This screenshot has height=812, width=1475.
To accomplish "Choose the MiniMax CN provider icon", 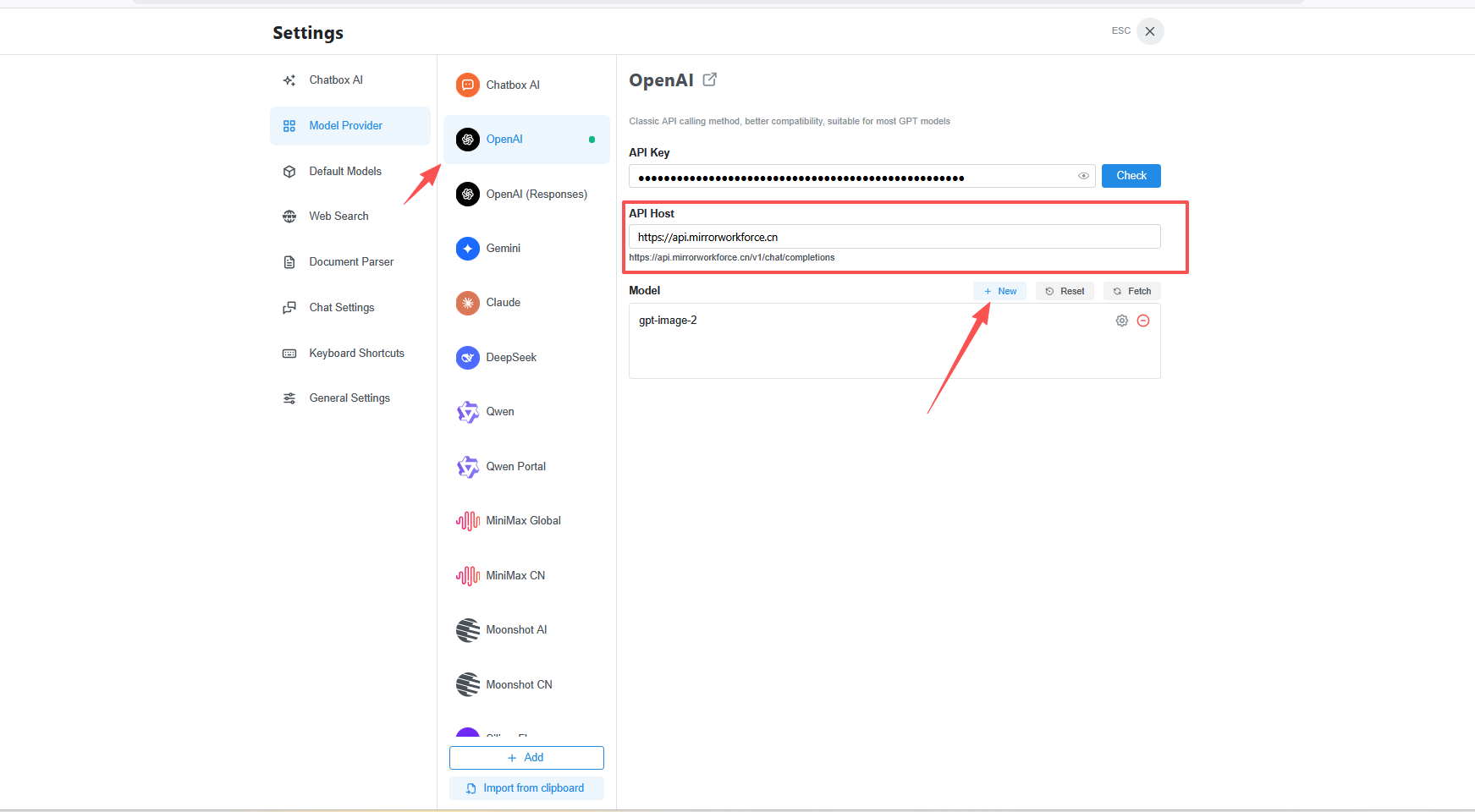I will (x=468, y=576).
